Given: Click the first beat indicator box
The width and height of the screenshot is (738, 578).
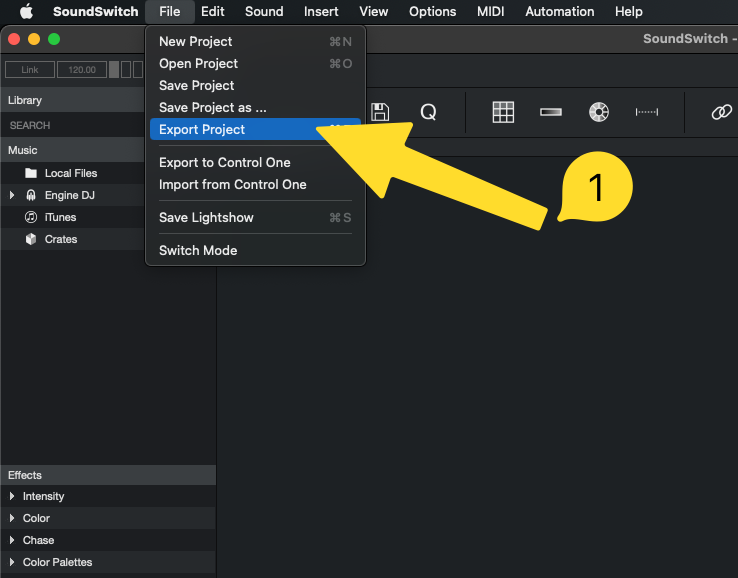Looking at the screenshot, I should click(114, 70).
